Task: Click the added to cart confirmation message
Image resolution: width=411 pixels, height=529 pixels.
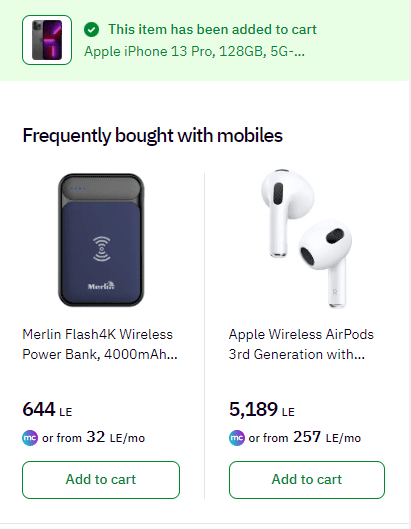Action: (x=212, y=29)
